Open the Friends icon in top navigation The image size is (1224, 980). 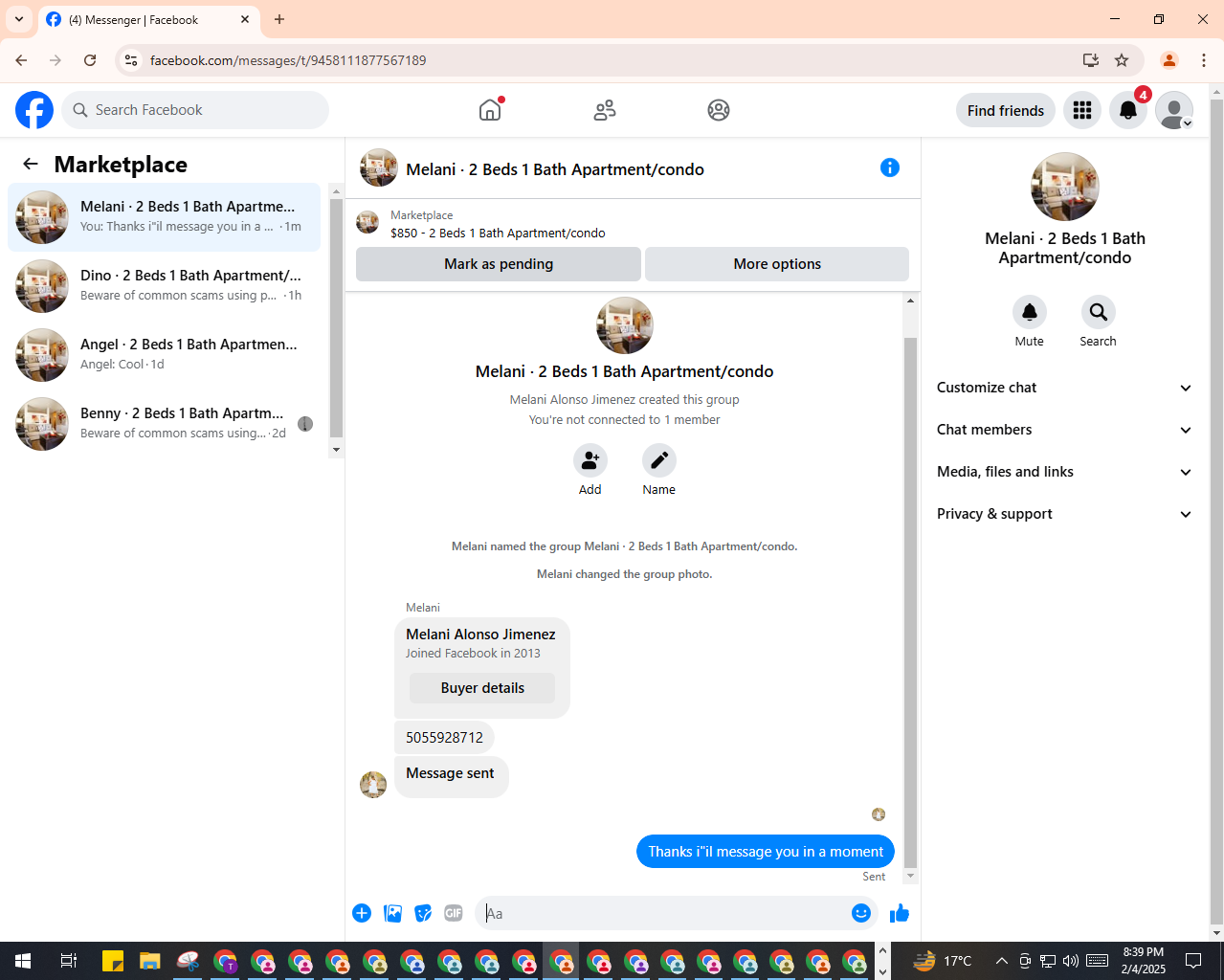tap(605, 110)
